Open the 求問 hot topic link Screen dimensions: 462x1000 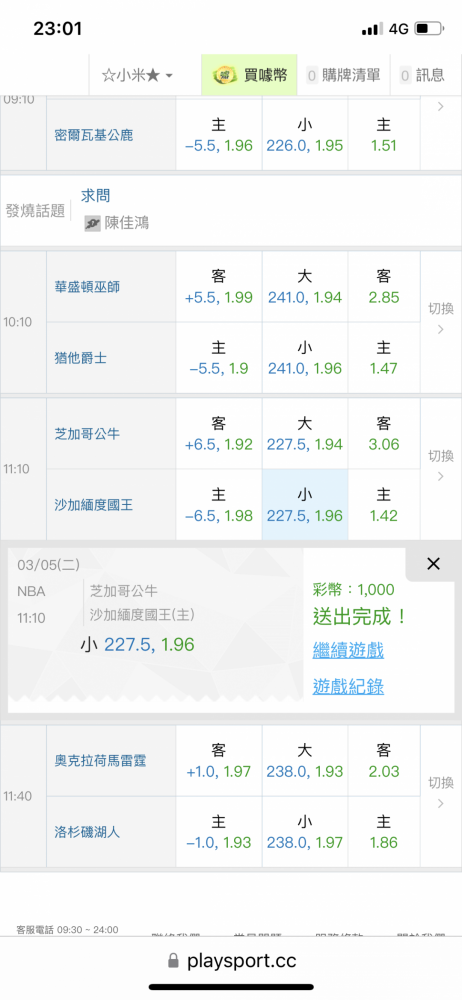[96, 196]
